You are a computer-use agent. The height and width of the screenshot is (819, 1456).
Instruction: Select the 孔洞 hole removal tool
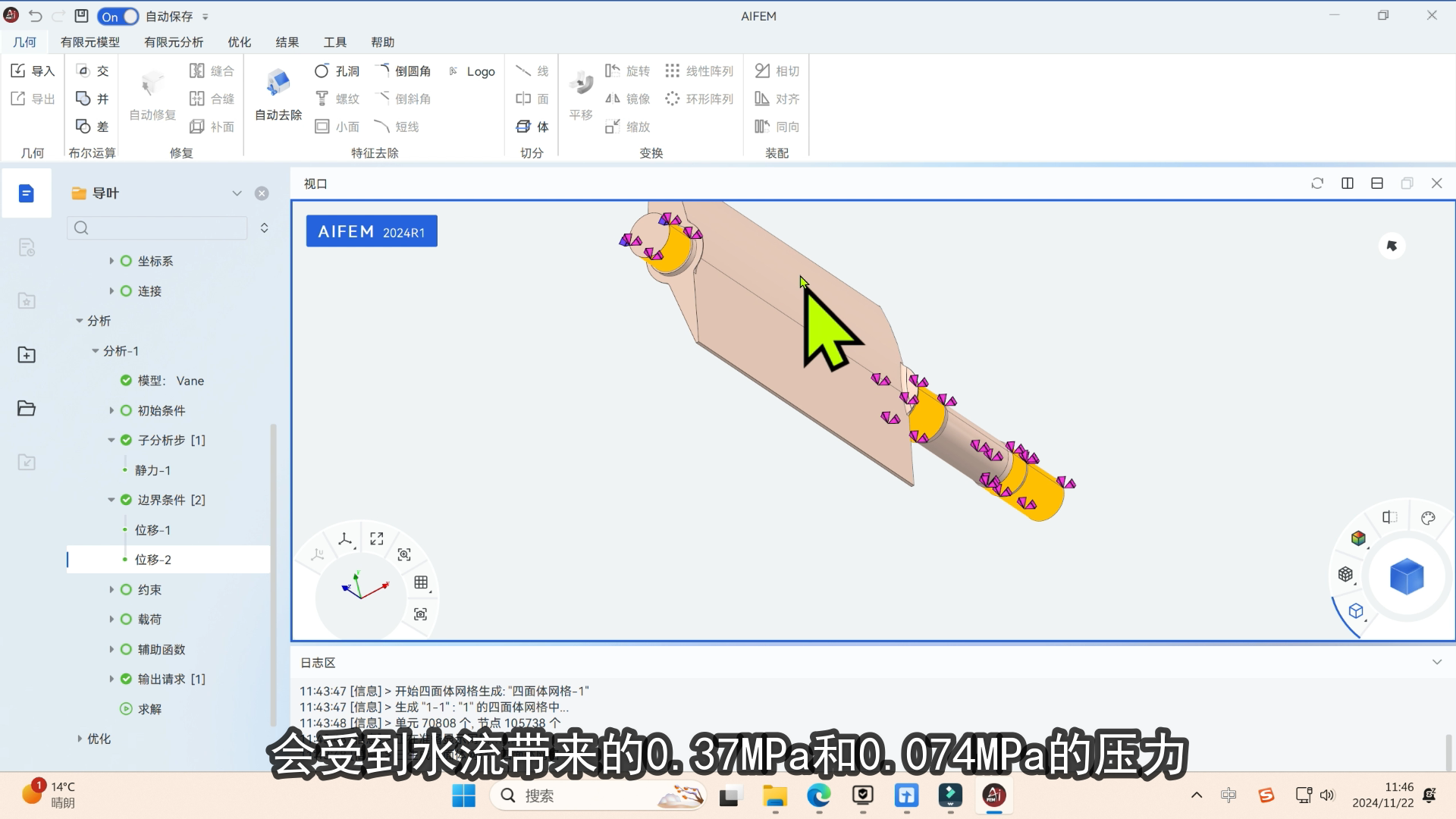(x=336, y=71)
